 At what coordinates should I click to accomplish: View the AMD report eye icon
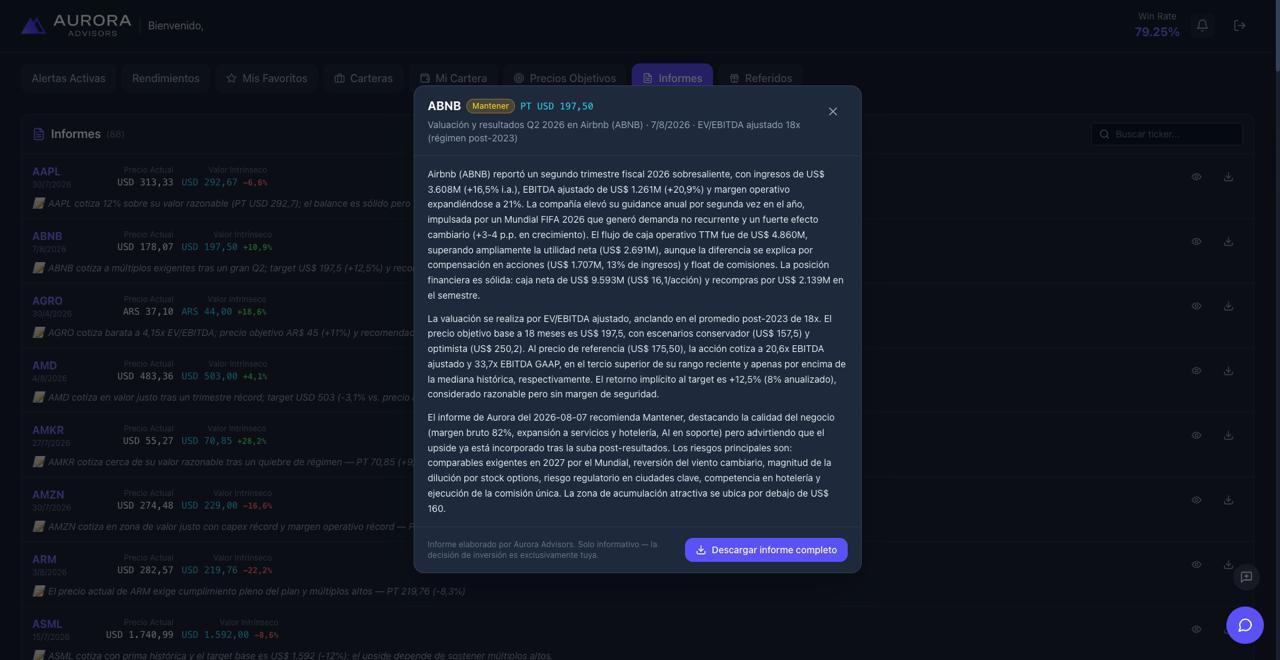(x=1196, y=371)
